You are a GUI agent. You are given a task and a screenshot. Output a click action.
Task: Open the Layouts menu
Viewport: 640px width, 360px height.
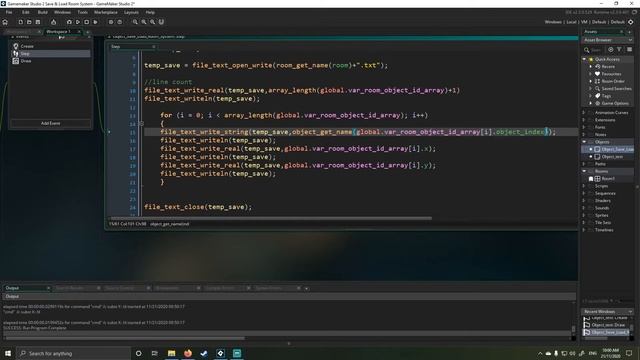131,12
